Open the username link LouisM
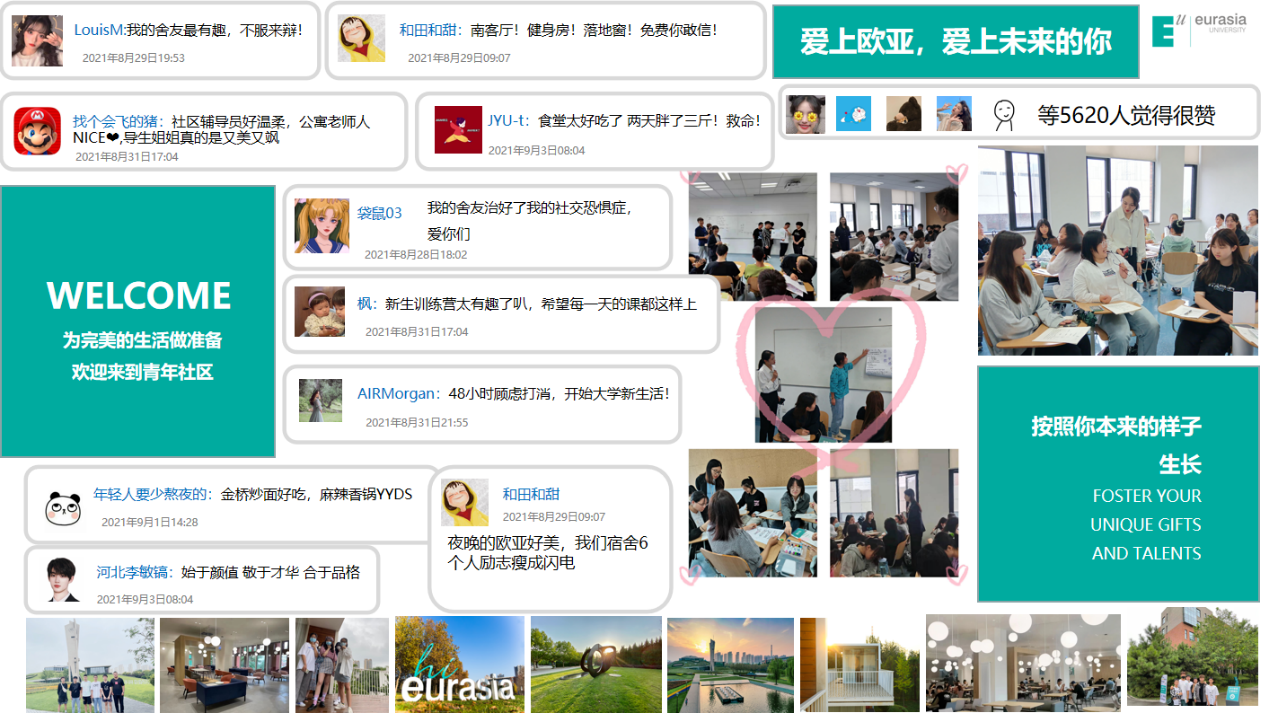This screenshot has width=1269, height=713. pos(98,30)
